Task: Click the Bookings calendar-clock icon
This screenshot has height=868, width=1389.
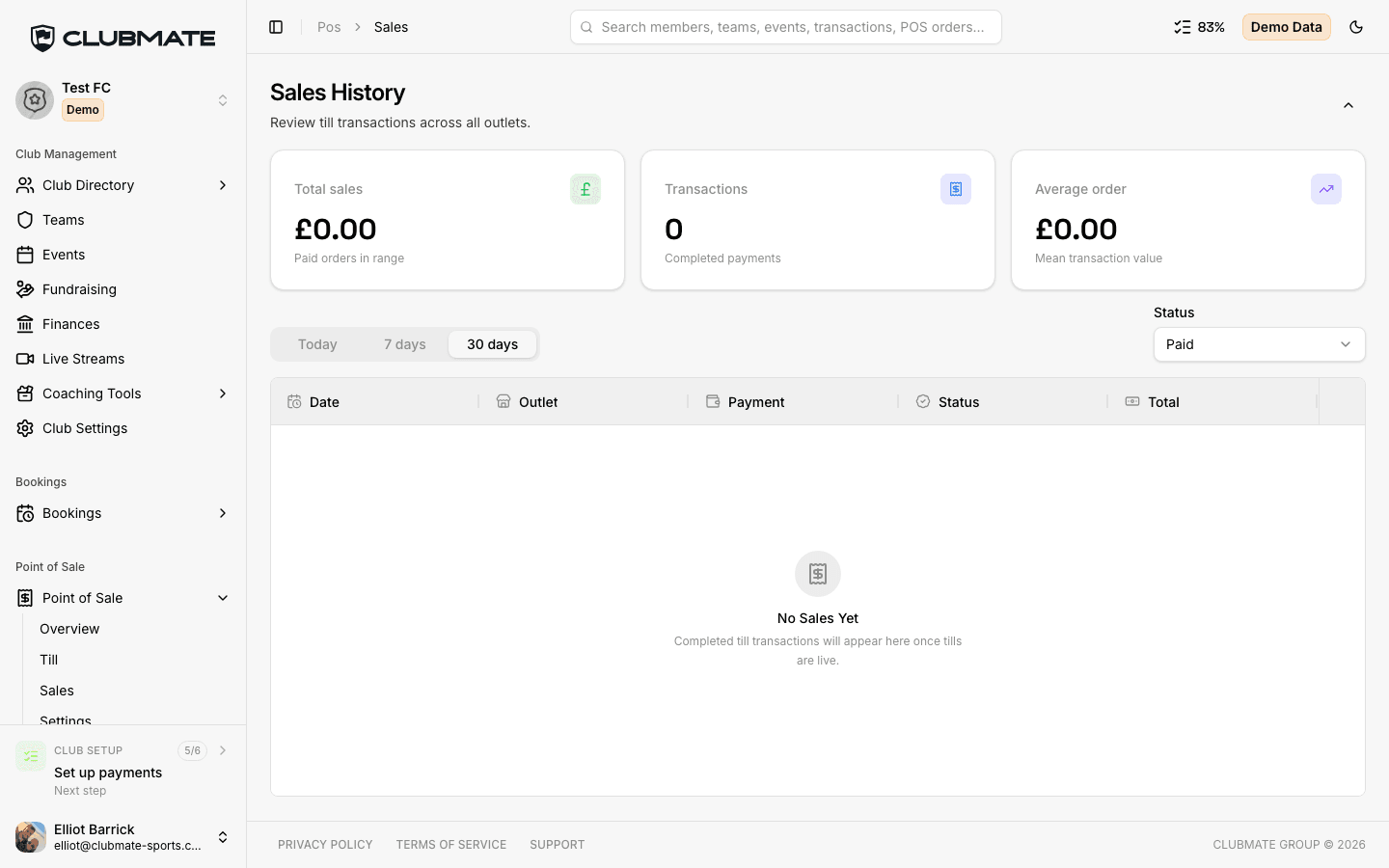Action: click(x=25, y=513)
